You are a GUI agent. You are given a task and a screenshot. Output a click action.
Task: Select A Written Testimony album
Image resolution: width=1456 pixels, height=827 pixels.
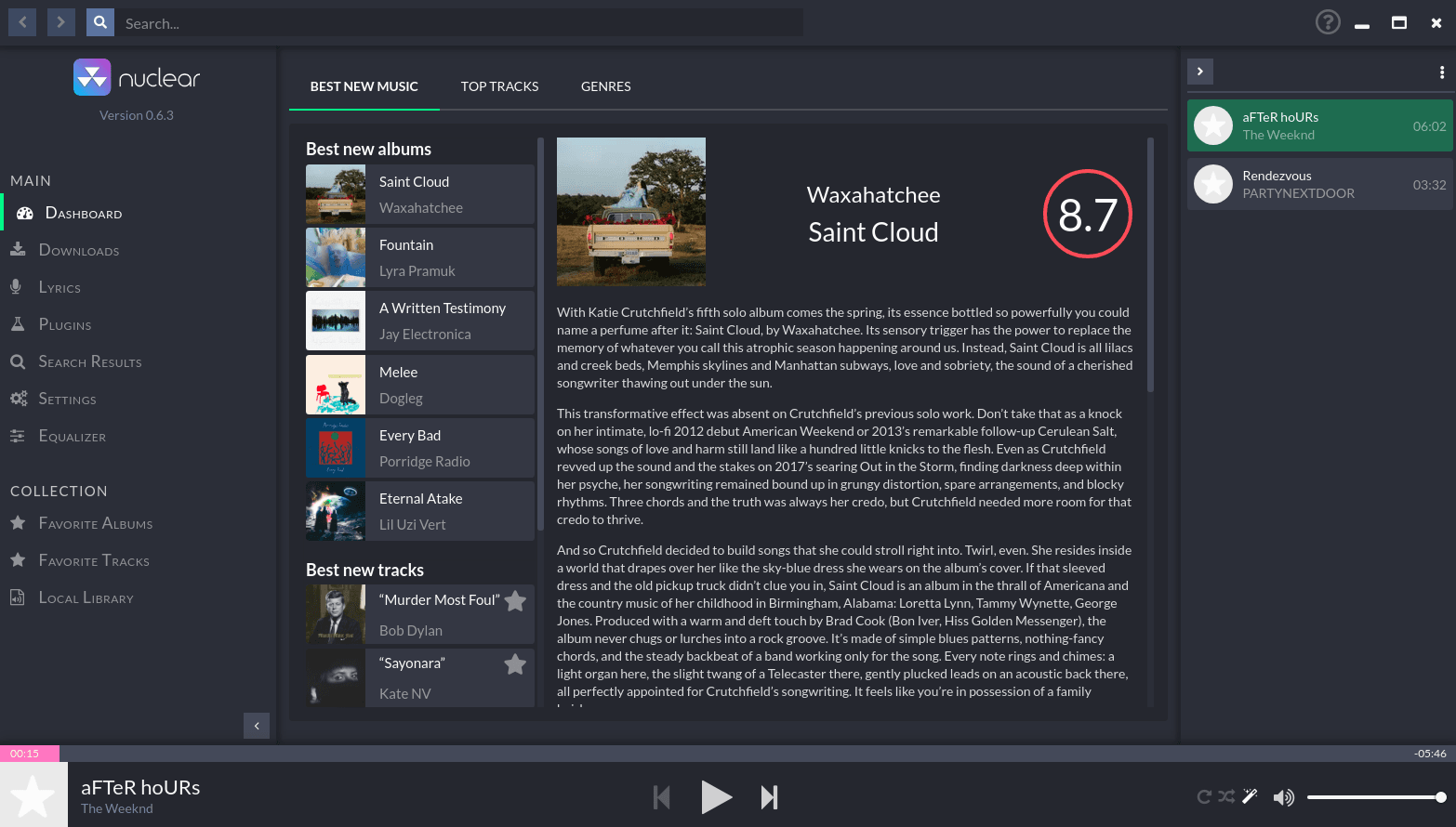point(420,321)
